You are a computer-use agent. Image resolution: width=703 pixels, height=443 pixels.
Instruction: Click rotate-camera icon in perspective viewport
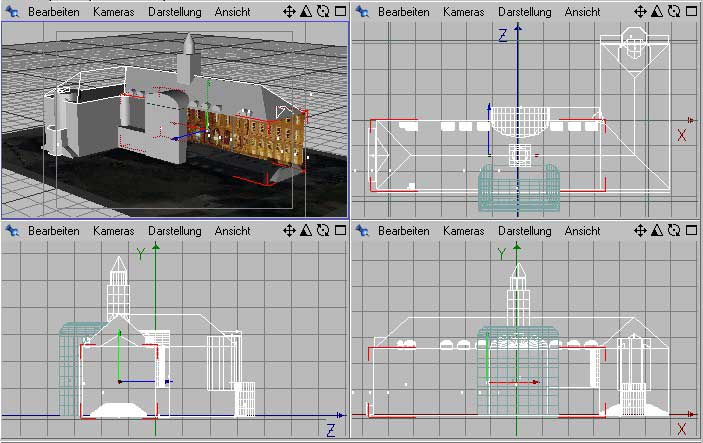click(x=323, y=12)
